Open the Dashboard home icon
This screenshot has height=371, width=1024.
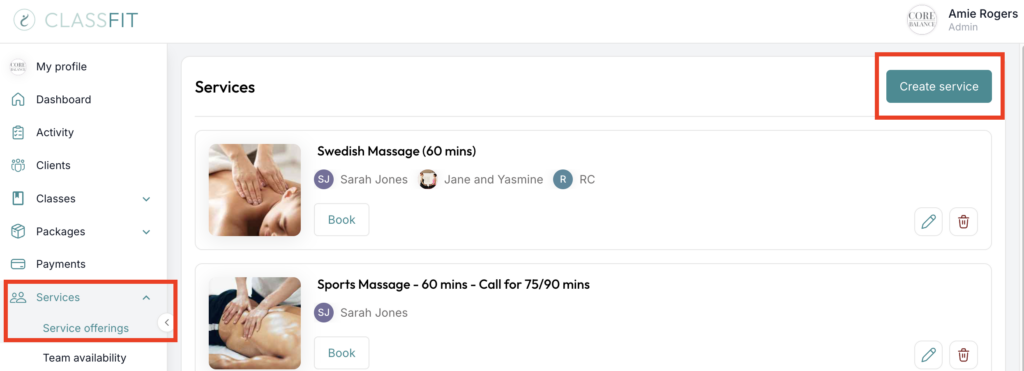click(x=18, y=100)
